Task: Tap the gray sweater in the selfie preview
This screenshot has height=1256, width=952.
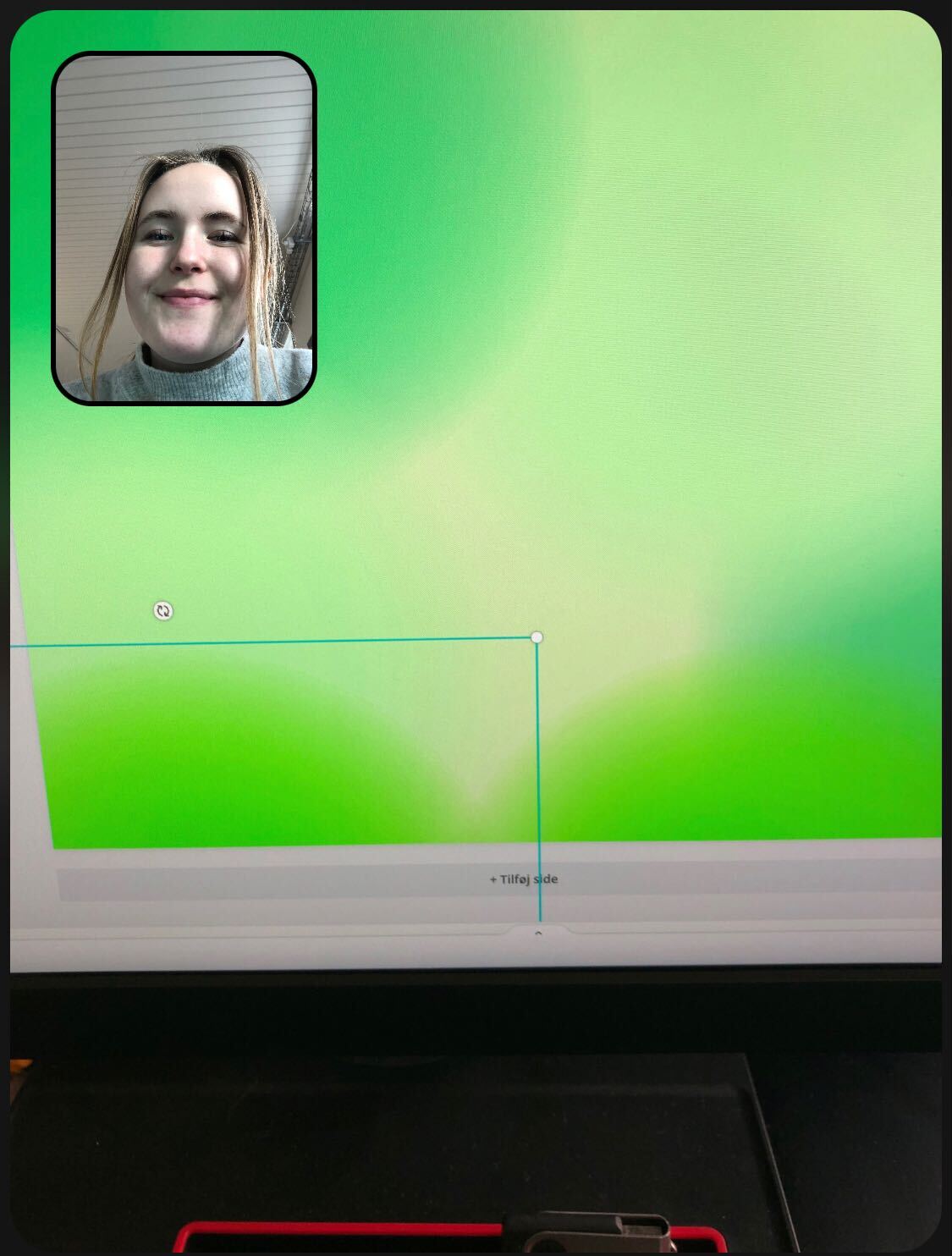Action: [195, 377]
